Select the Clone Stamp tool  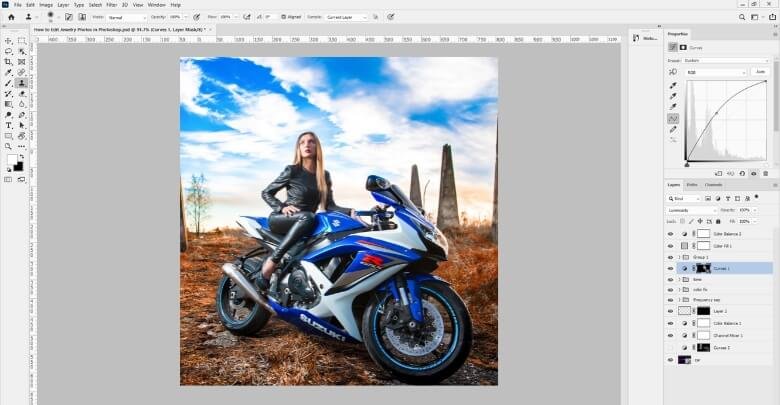[22, 83]
